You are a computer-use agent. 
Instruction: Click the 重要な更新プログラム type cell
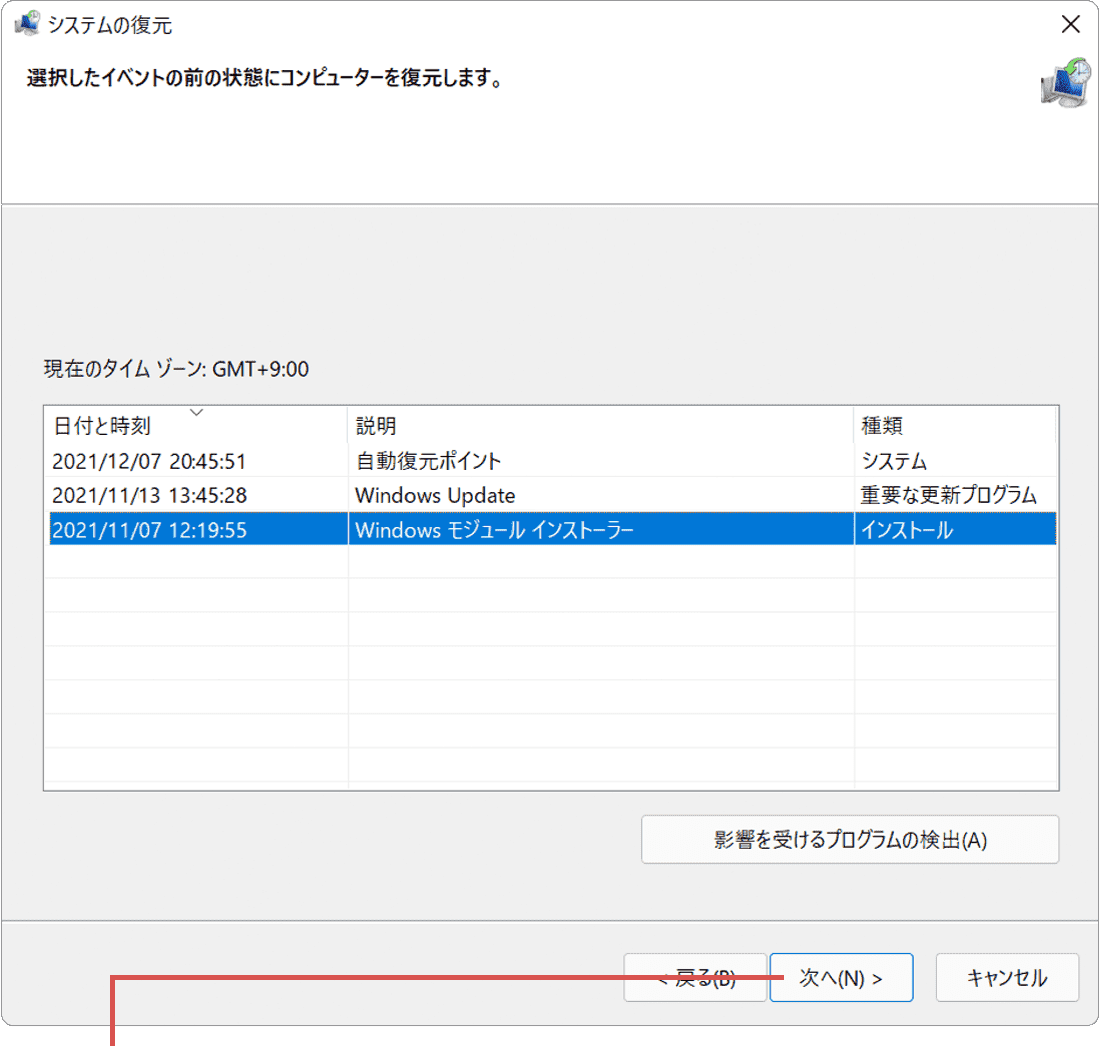point(949,495)
